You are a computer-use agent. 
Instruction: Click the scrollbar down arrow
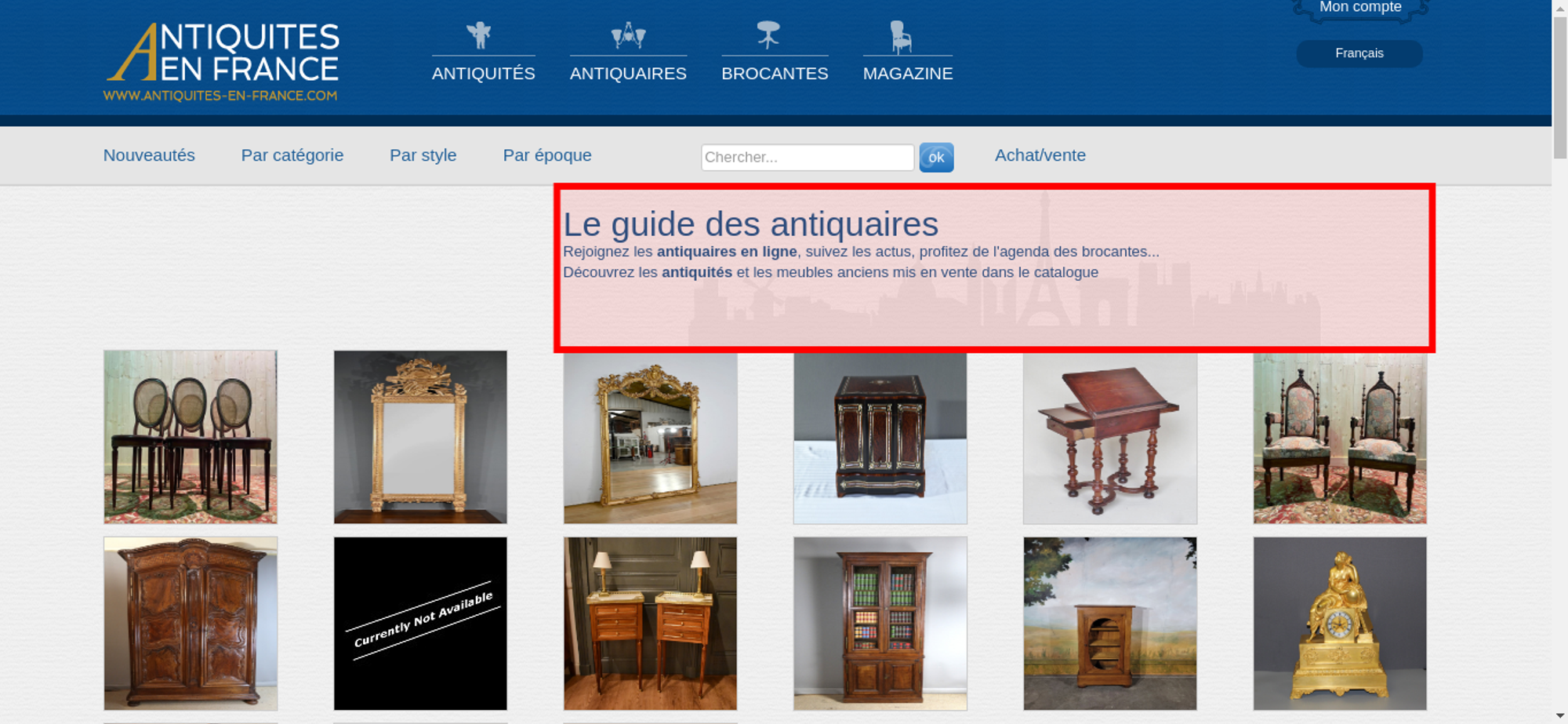(1559, 715)
